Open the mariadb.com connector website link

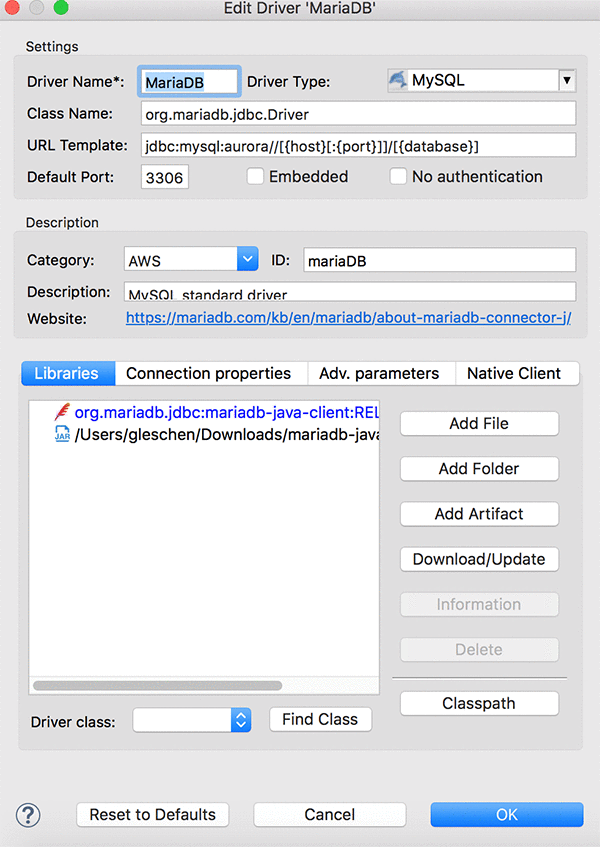[x=348, y=318]
